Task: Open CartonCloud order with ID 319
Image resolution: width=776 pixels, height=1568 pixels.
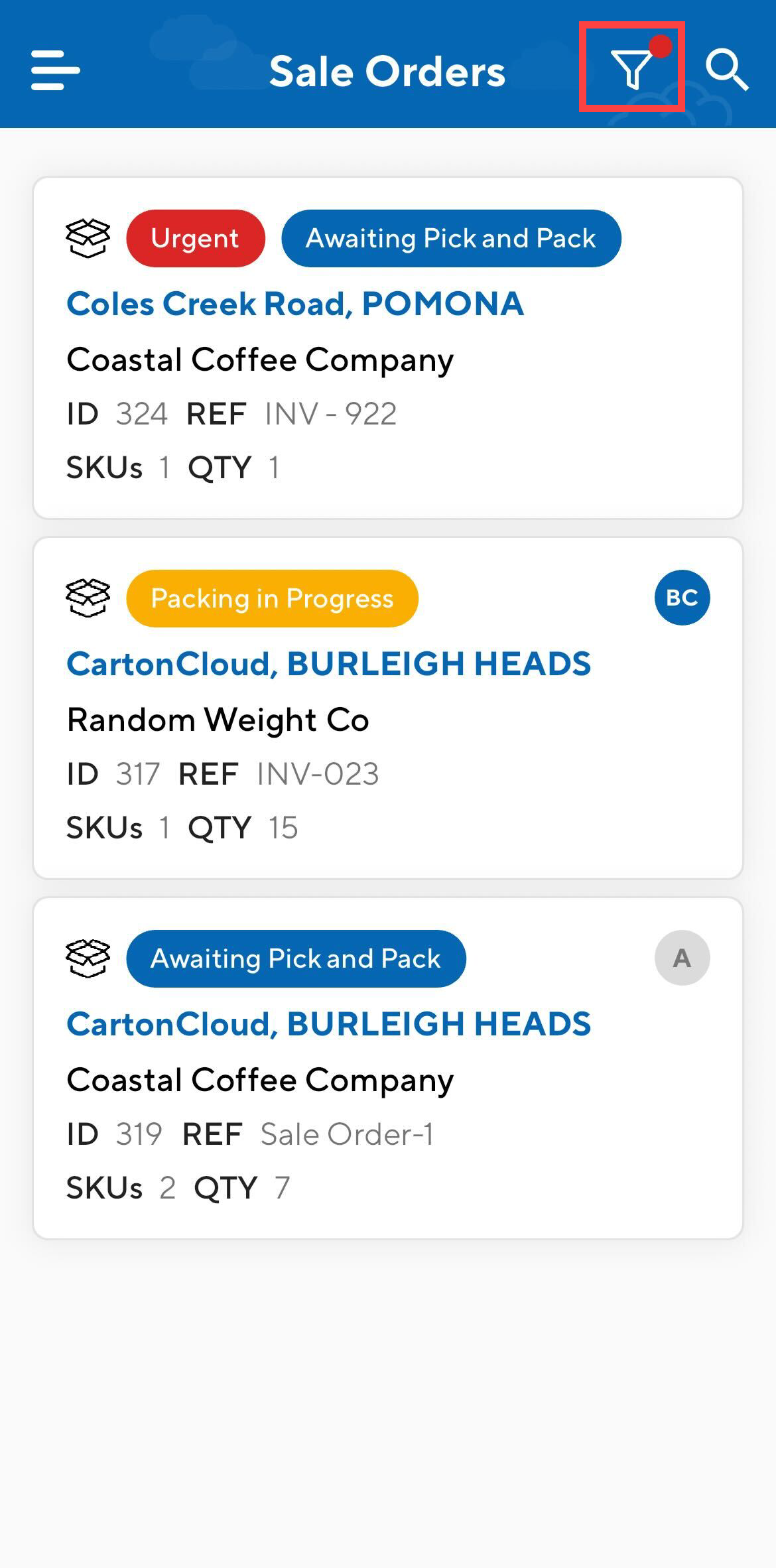Action: (328, 1024)
